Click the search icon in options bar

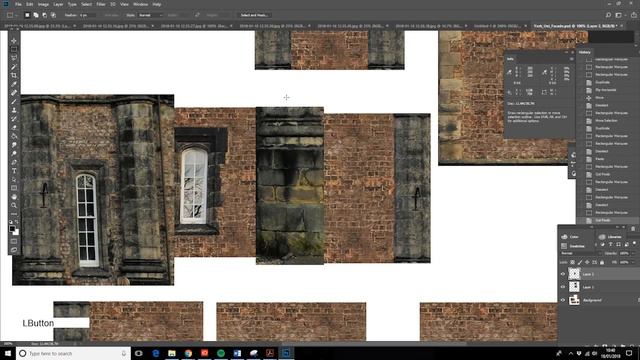pyautogui.click(x=608, y=15)
